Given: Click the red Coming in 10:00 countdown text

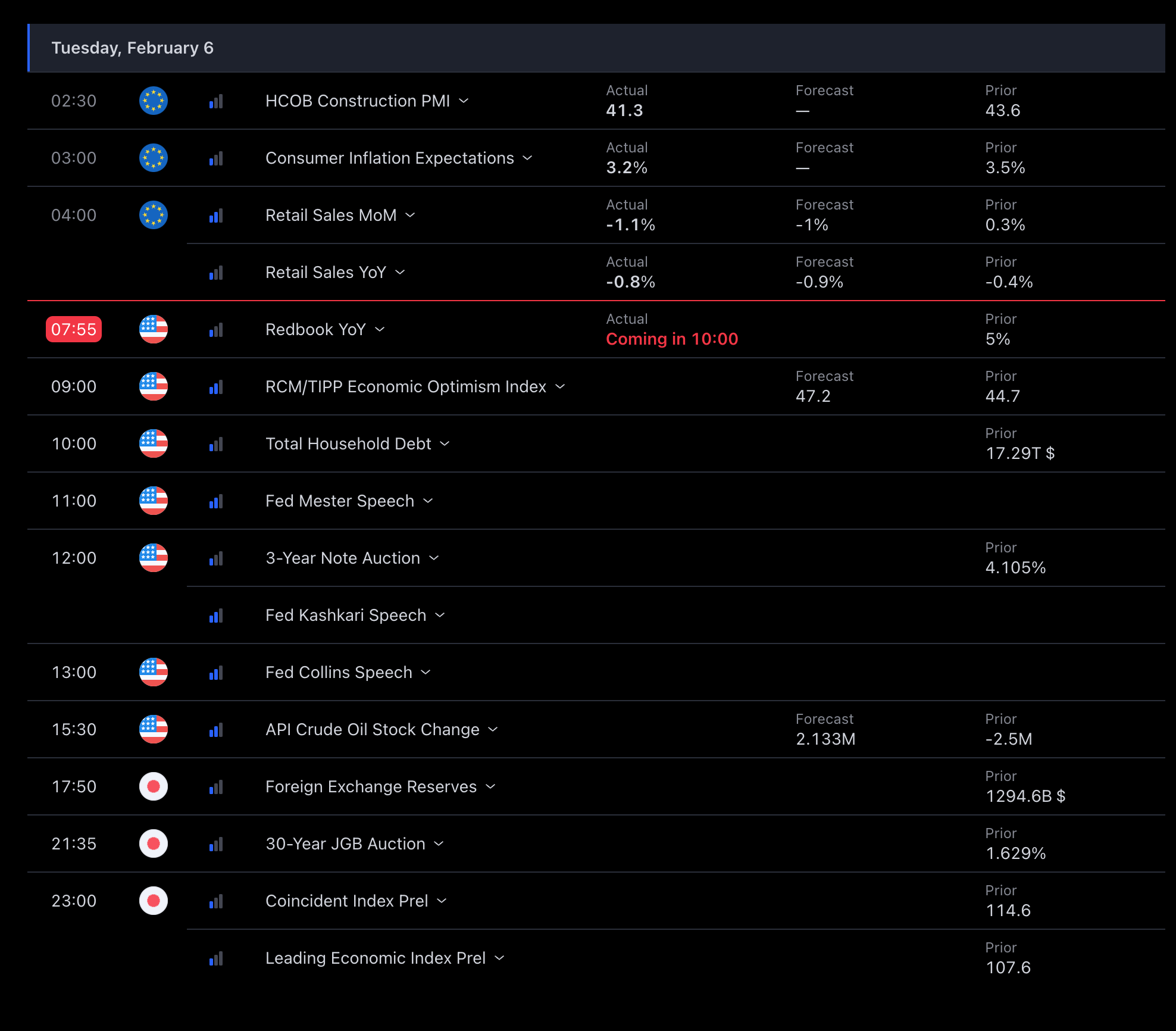Looking at the screenshot, I should 672,339.
